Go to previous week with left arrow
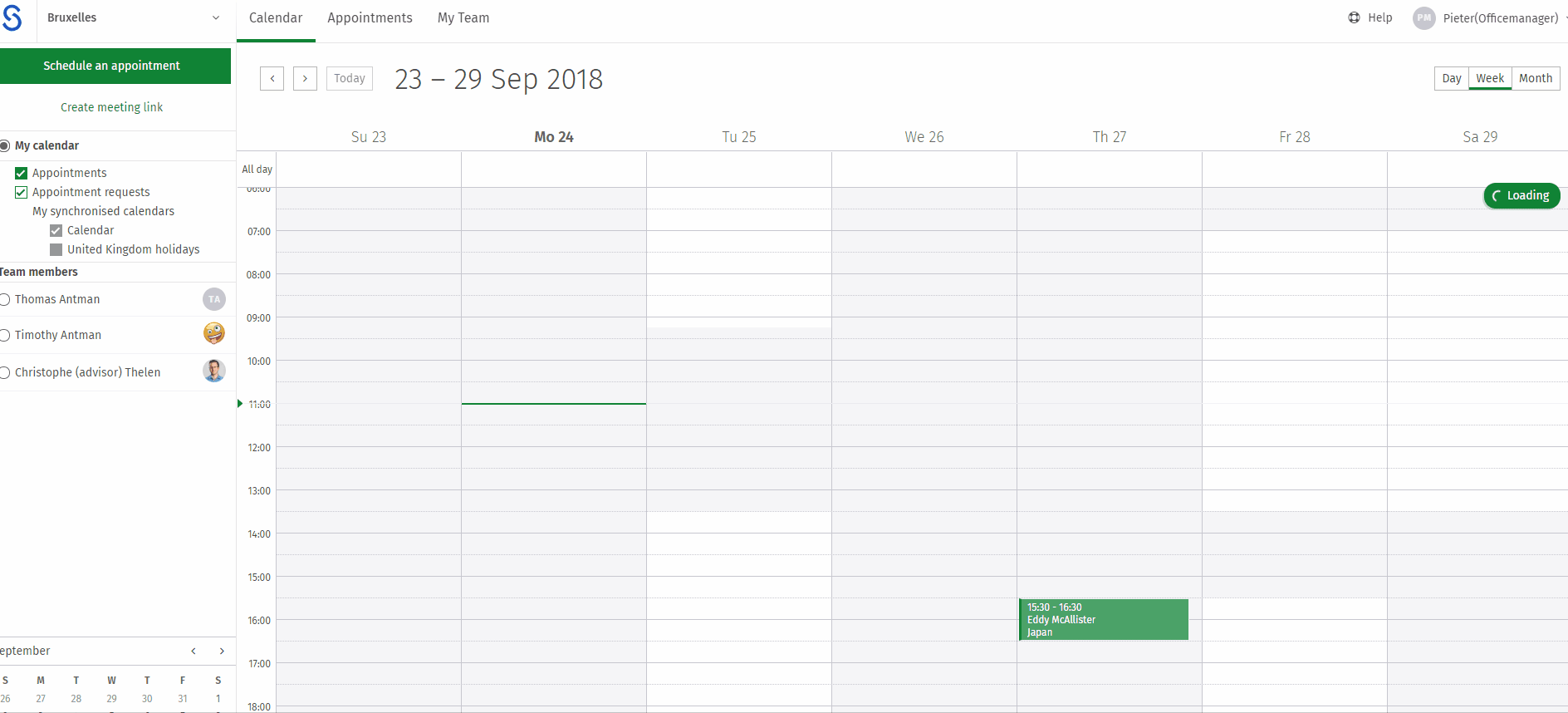Image resolution: width=1568 pixels, height=713 pixels. tap(272, 78)
